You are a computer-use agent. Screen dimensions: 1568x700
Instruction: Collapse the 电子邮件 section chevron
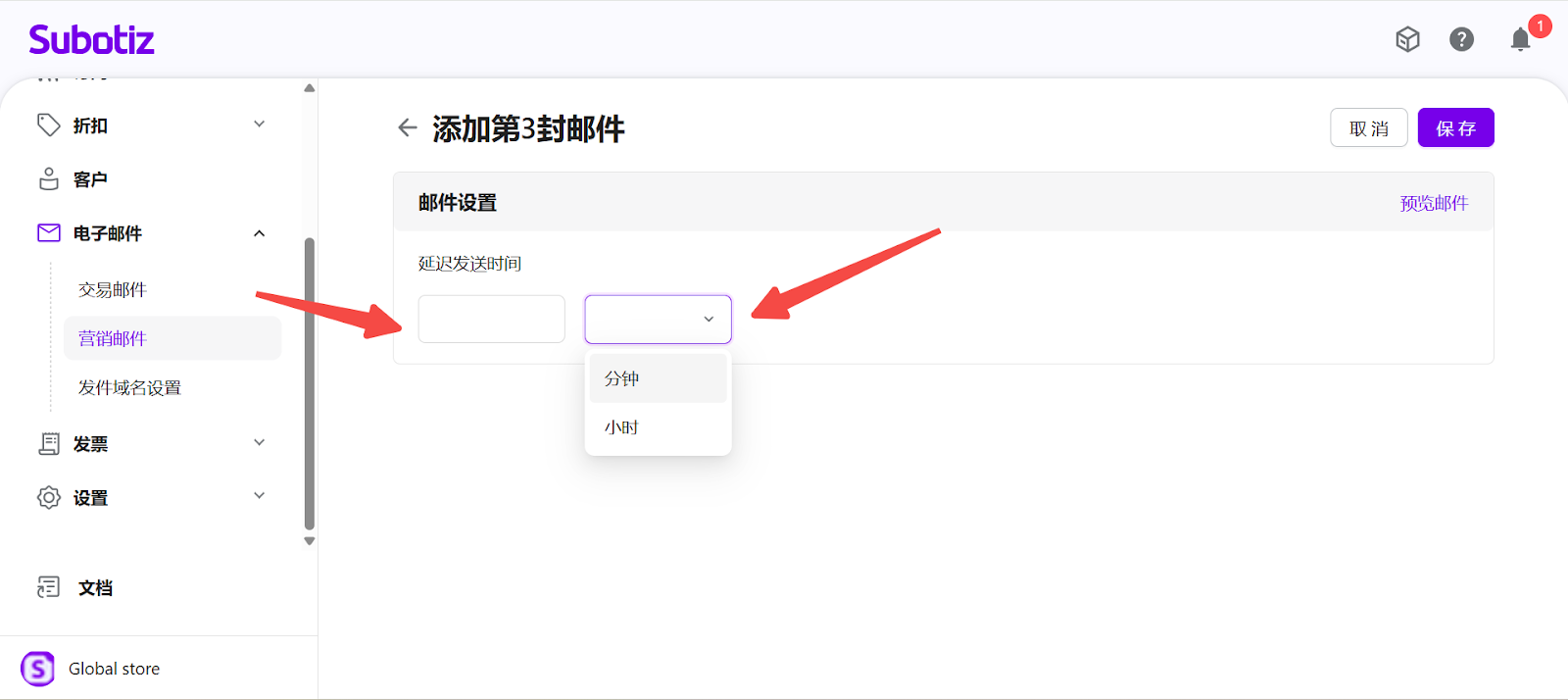point(260,233)
